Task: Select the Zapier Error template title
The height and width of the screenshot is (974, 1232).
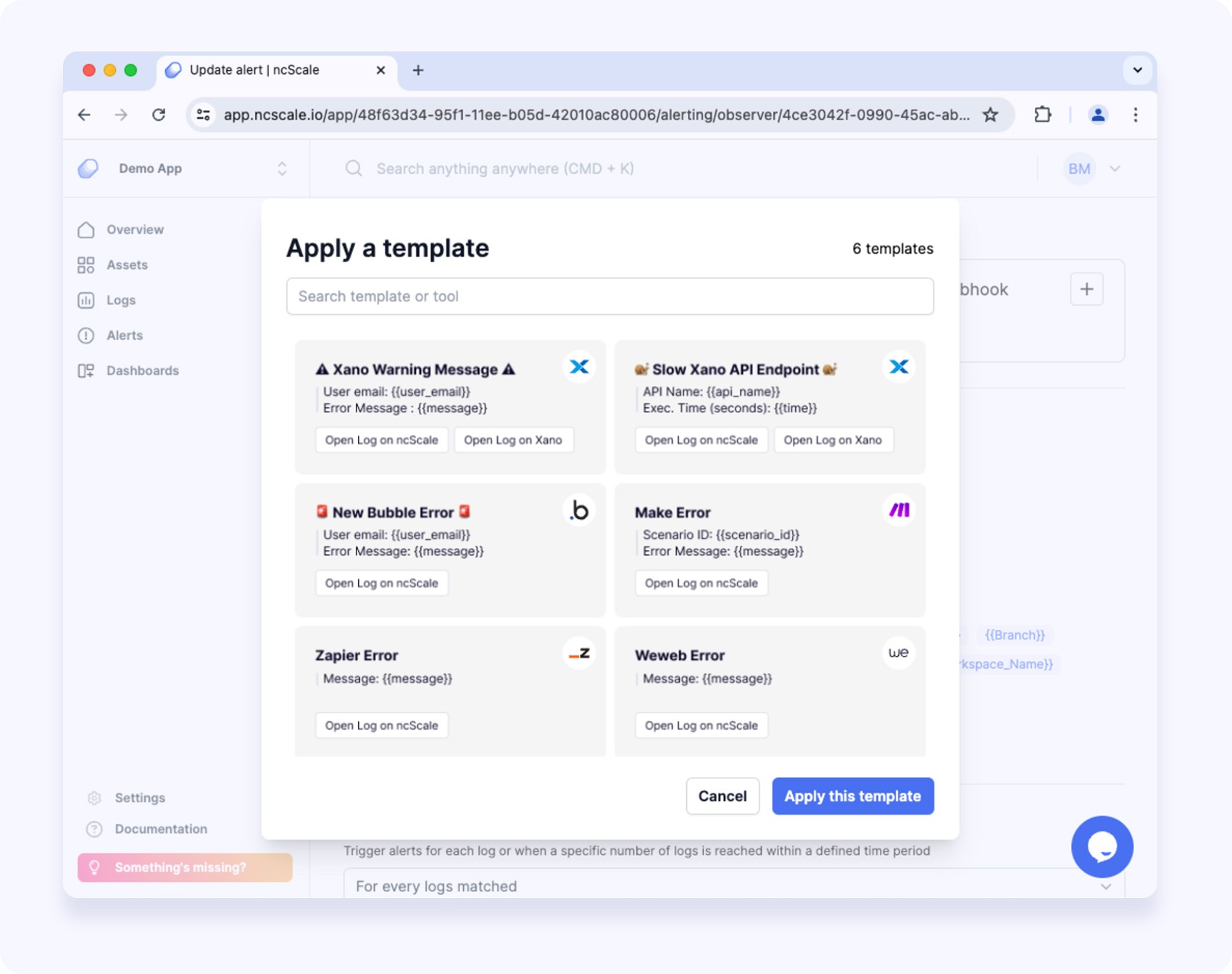Action: point(357,655)
